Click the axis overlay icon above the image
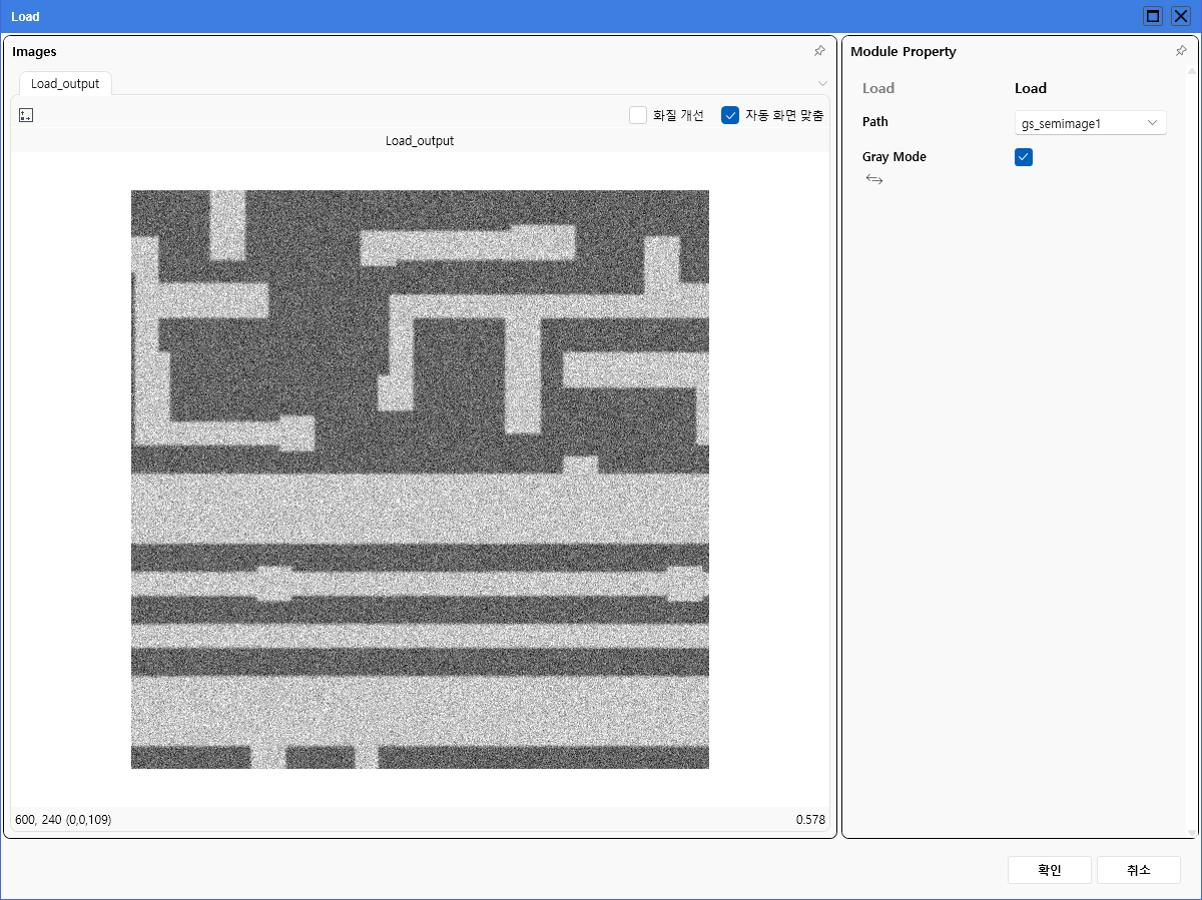Screen dimensions: 1202x900 (26, 116)
